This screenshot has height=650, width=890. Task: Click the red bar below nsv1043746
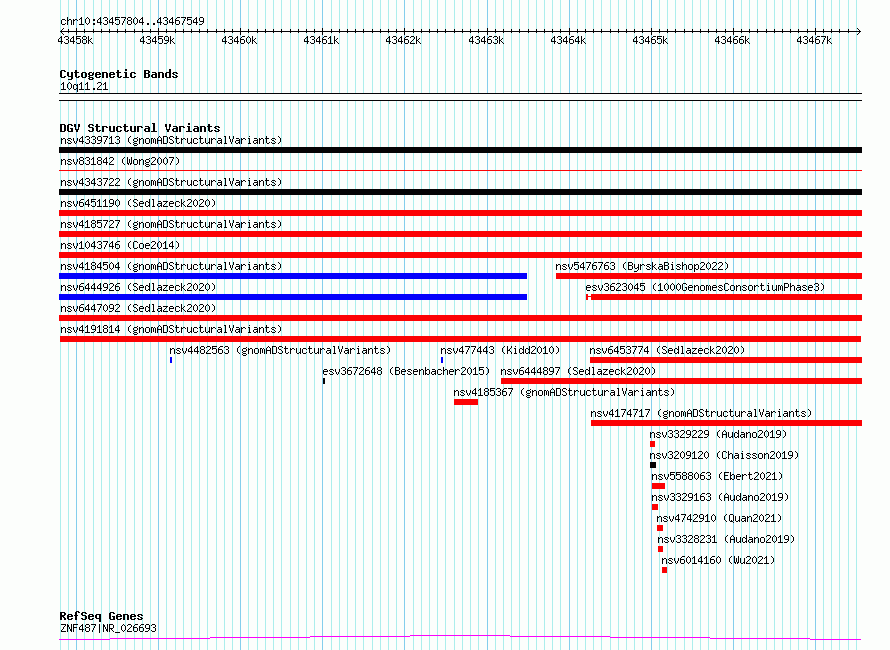click(x=460, y=255)
